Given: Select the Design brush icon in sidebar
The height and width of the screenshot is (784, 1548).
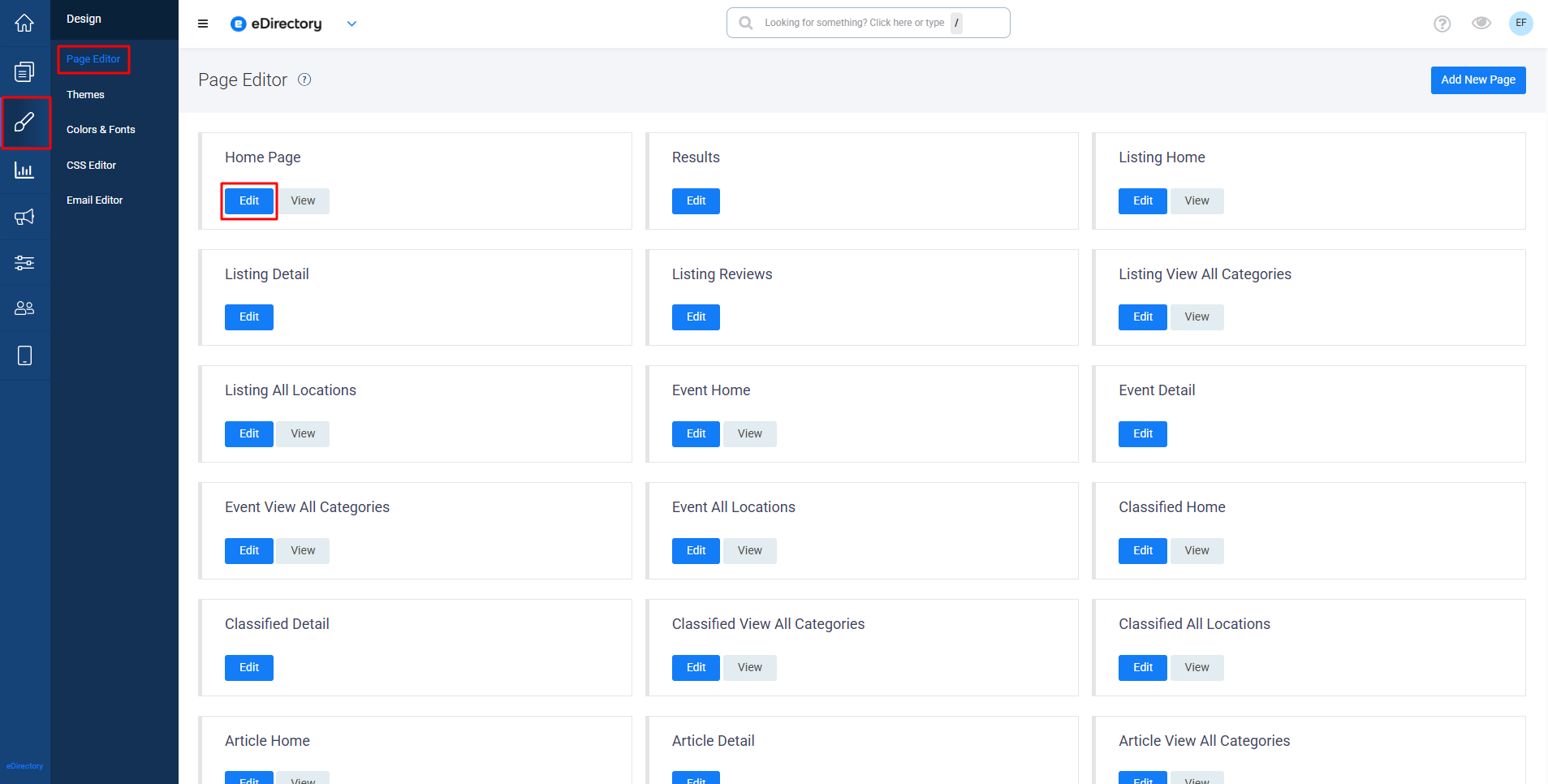Looking at the screenshot, I should pos(24,123).
